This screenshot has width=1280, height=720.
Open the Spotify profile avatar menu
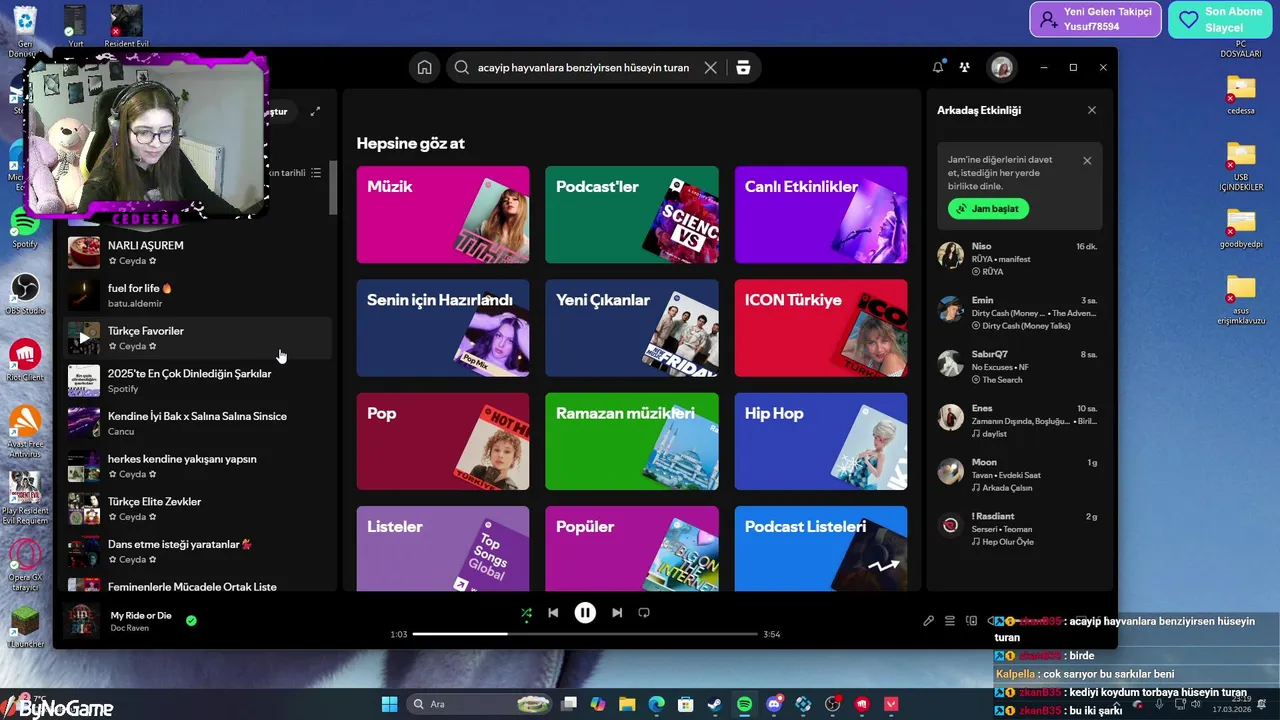click(1001, 67)
